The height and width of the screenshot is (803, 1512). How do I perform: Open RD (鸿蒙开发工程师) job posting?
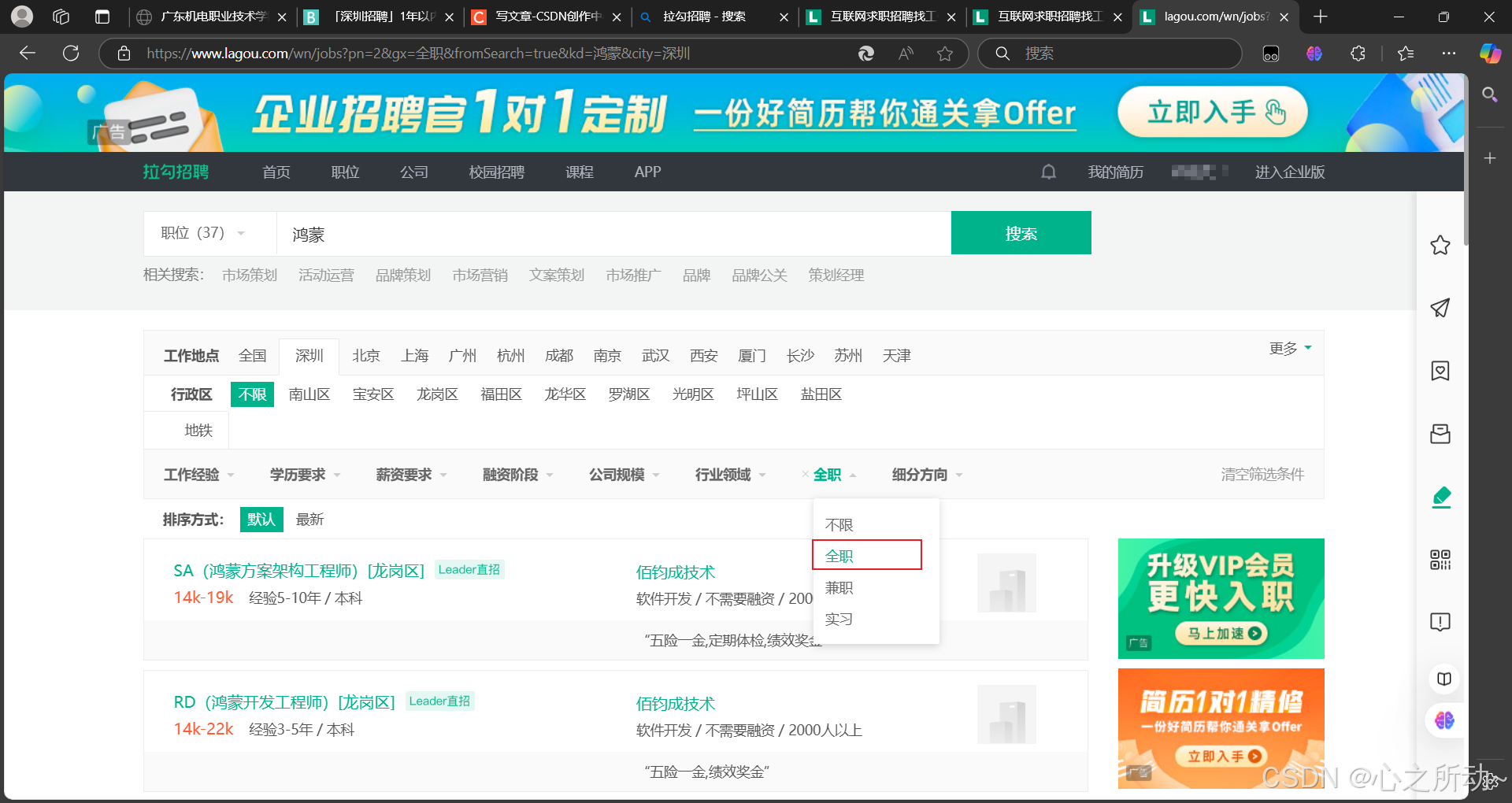point(284,702)
